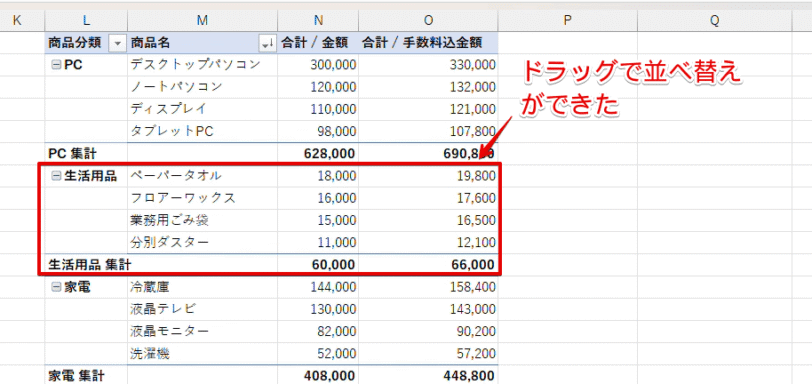812x384 pixels.
Task: Click the 18,000 amount cell
Action: pos(318,176)
